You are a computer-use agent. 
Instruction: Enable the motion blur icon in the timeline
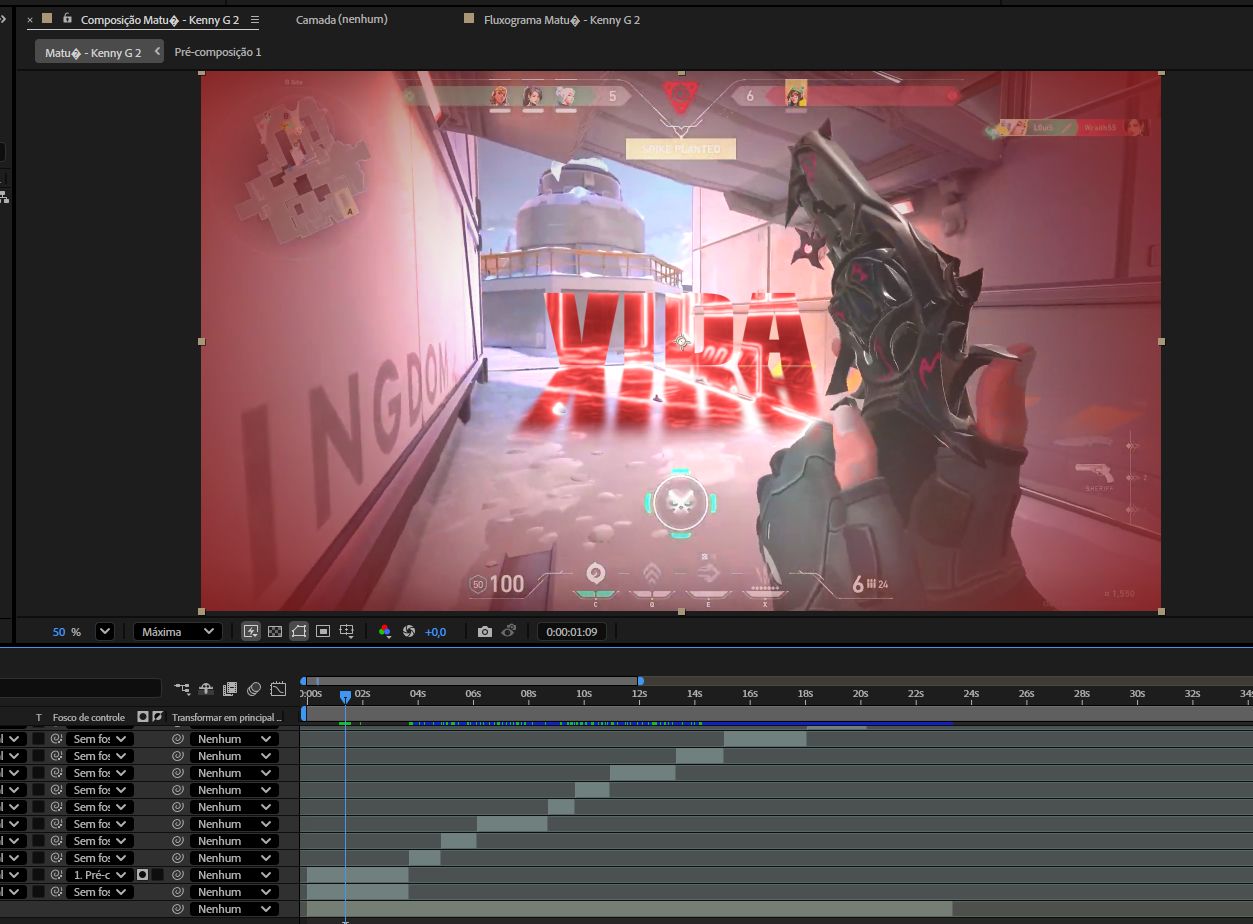tap(254, 688)
